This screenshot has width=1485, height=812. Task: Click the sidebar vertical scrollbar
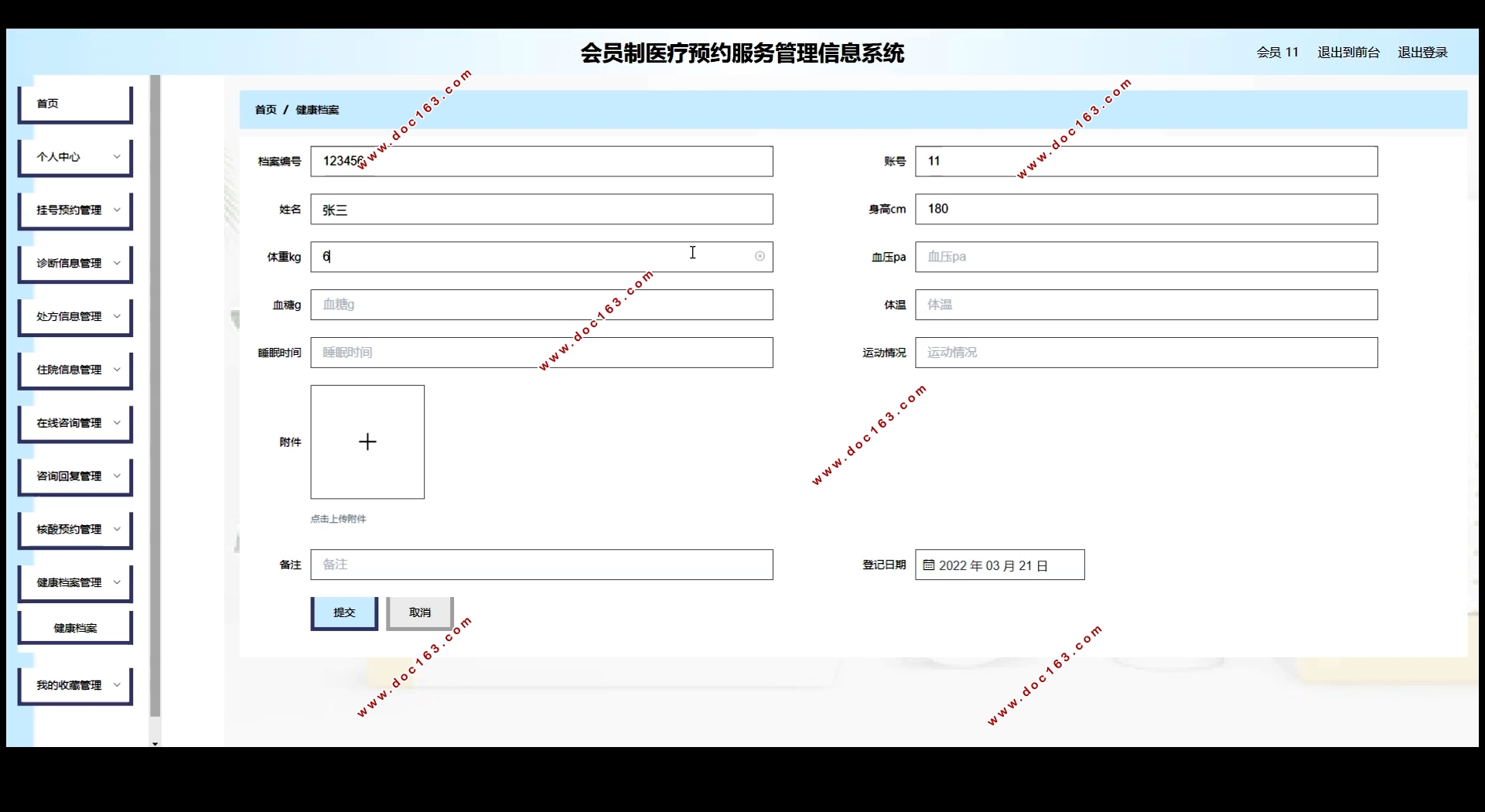(x=155, y=396)
